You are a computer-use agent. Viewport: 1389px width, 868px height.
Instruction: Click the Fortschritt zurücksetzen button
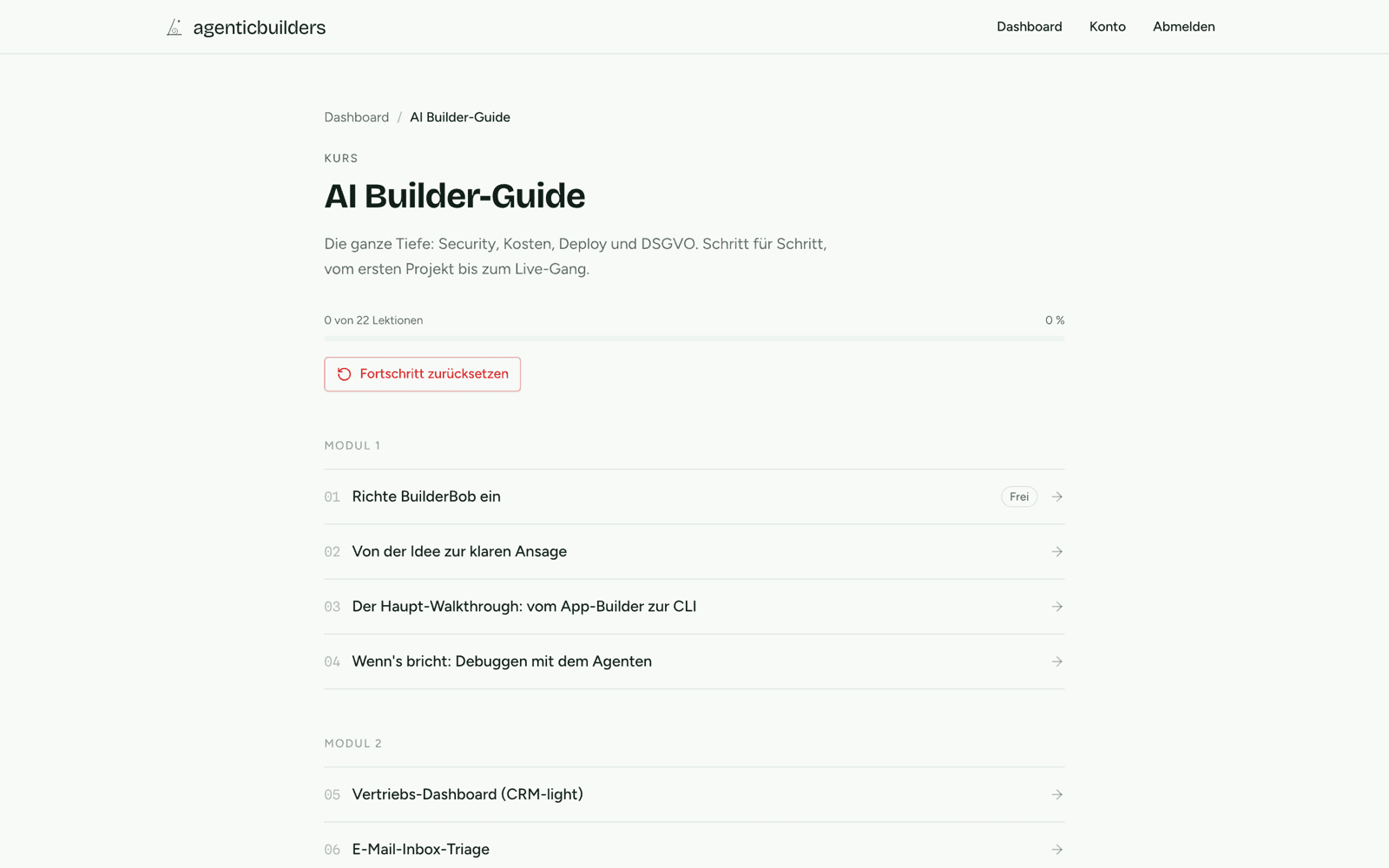coord(423,374)
